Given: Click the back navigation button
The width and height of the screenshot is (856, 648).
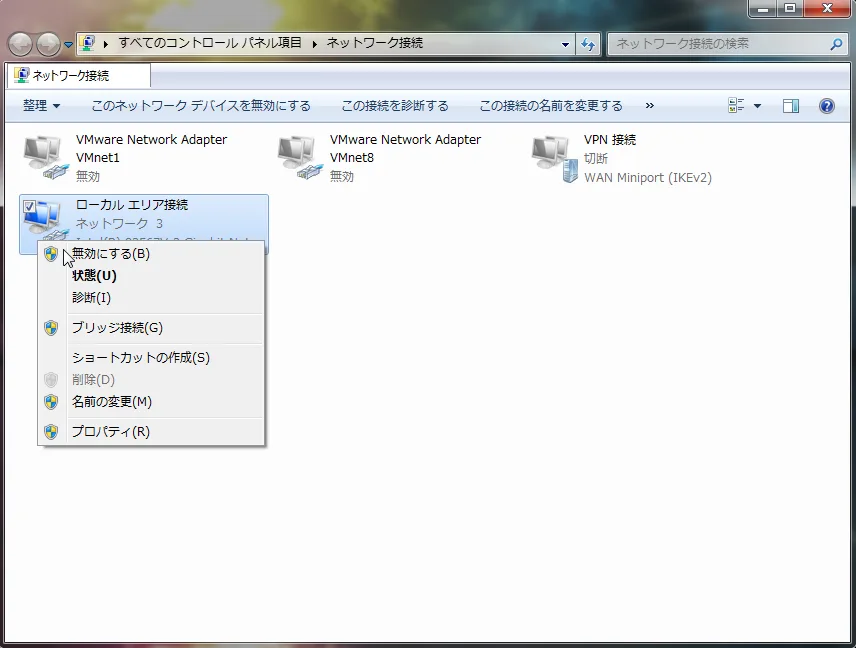Looking at the screenshot, I should [20, 44].
